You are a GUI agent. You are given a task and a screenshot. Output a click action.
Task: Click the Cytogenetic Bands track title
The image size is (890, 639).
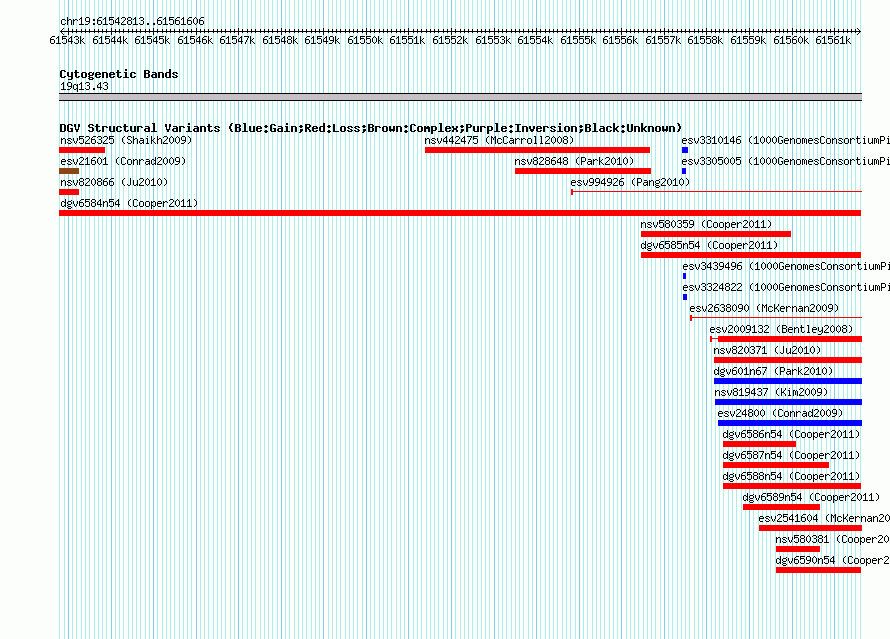(x=119, y=74)
